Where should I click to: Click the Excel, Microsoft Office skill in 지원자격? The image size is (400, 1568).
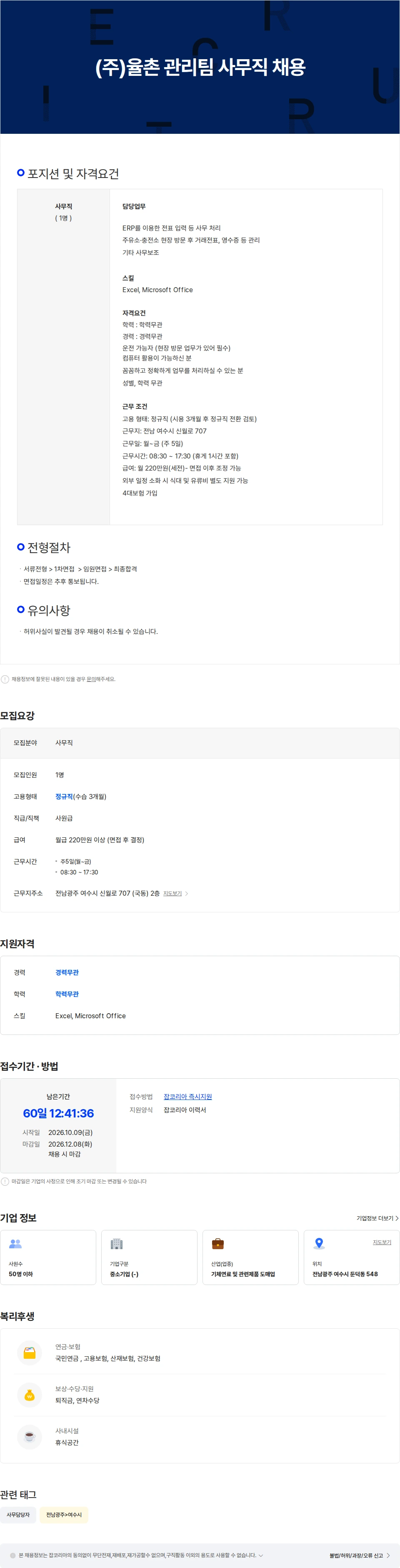click(91, 1016)
